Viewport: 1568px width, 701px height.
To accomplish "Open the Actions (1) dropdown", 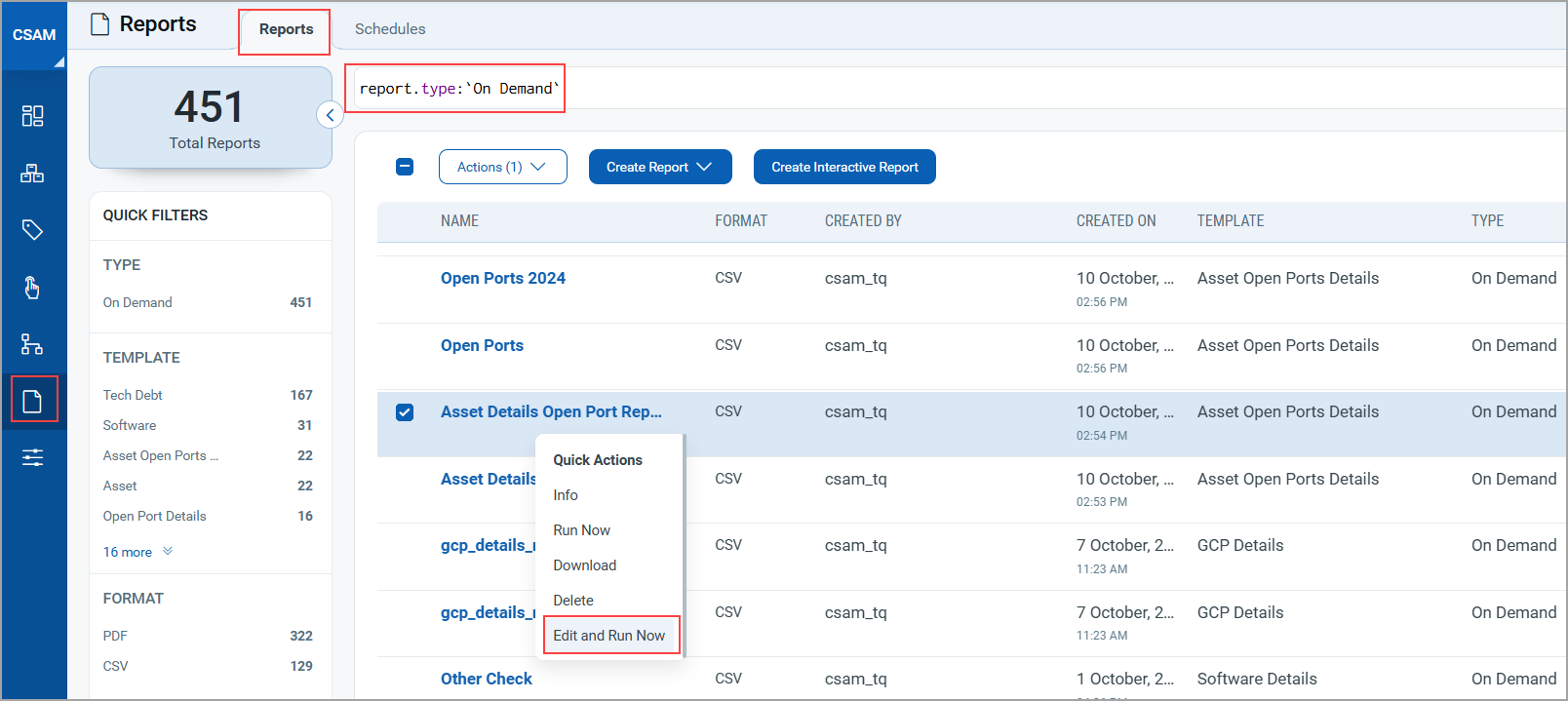I will tap(503, 167).
